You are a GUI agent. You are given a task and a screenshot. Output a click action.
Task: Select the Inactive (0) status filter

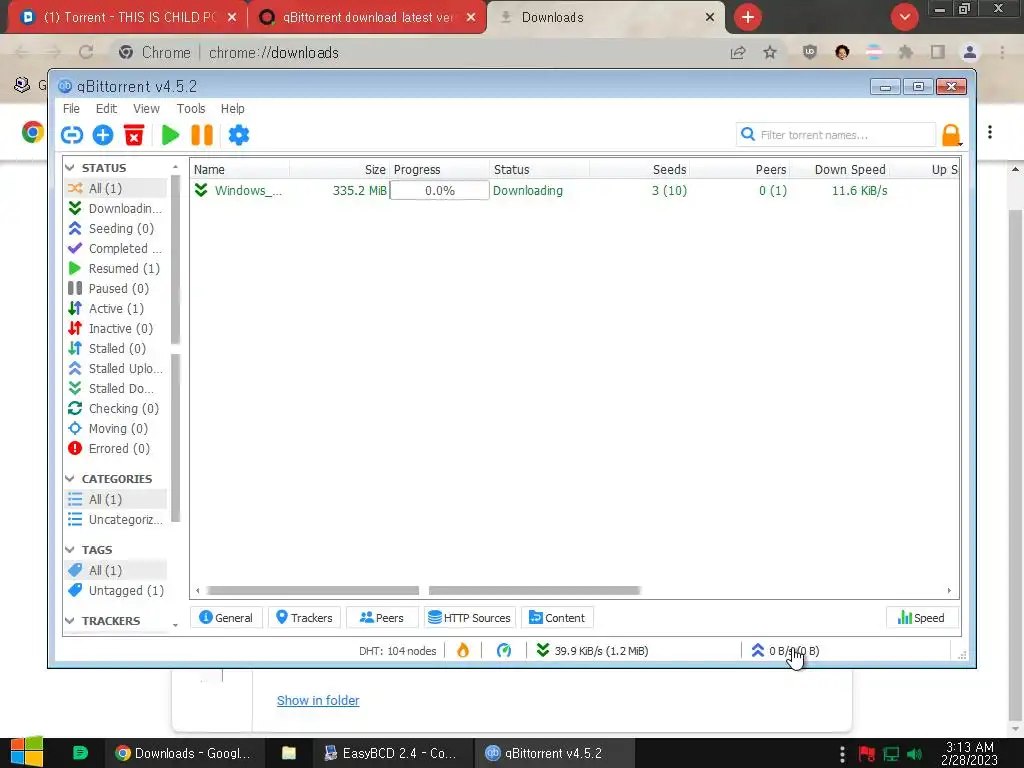pos(116,328)
